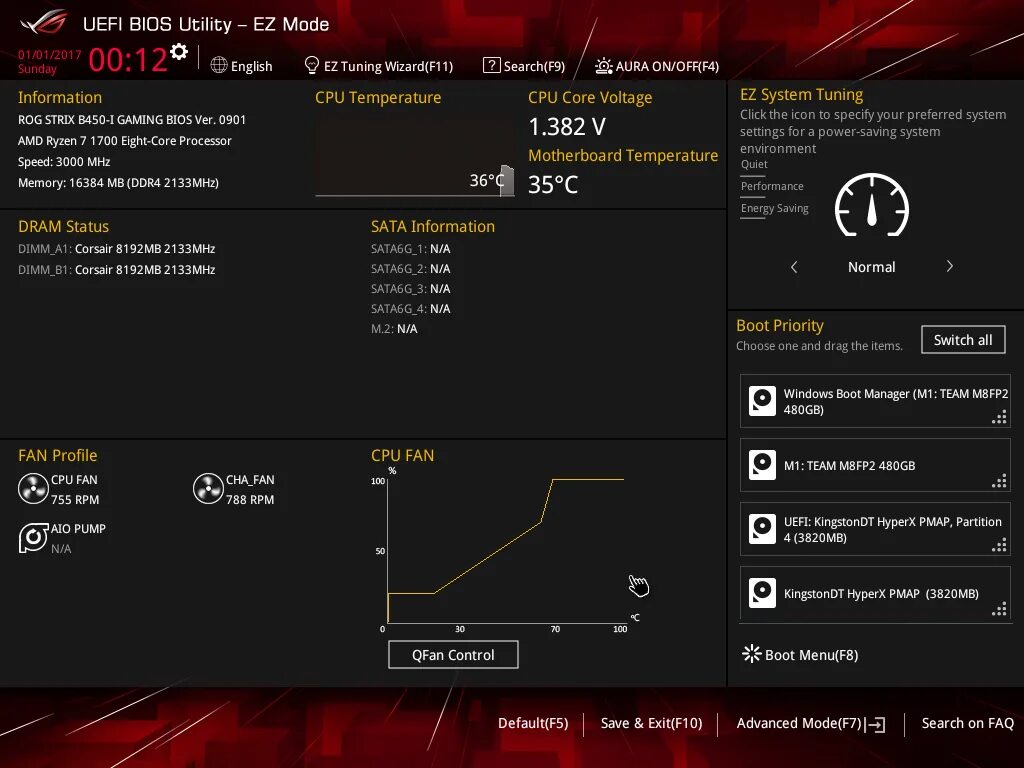Click the 755 RPM CPU fan speed
This screenshot has height=768, width=1024.
(75, 500)
